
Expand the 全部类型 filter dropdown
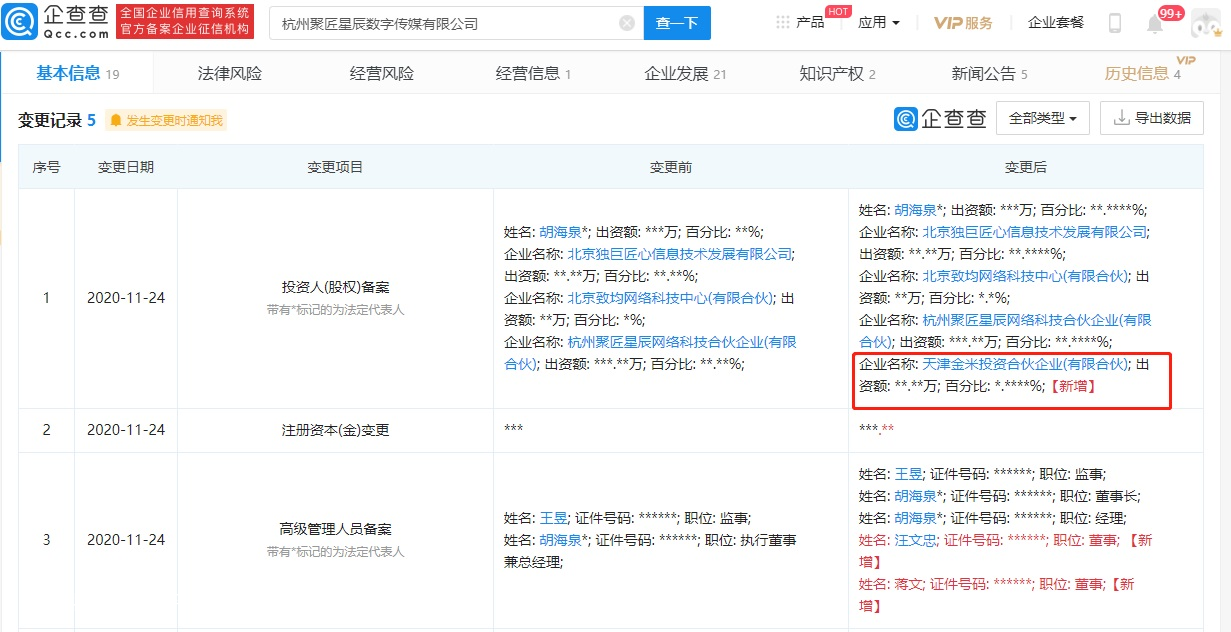(x=1043, y=118)
